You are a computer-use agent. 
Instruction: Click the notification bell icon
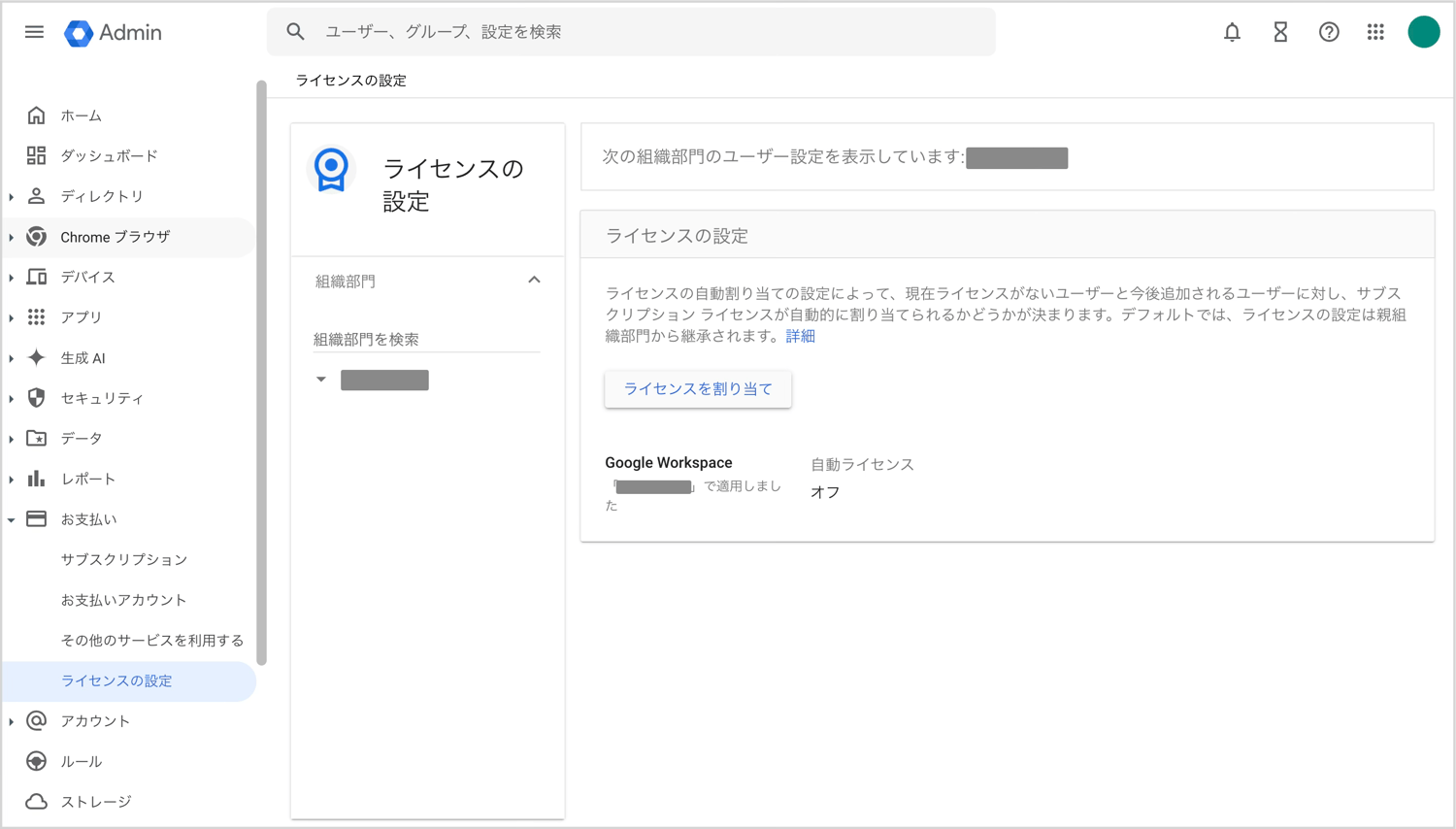1232,32
